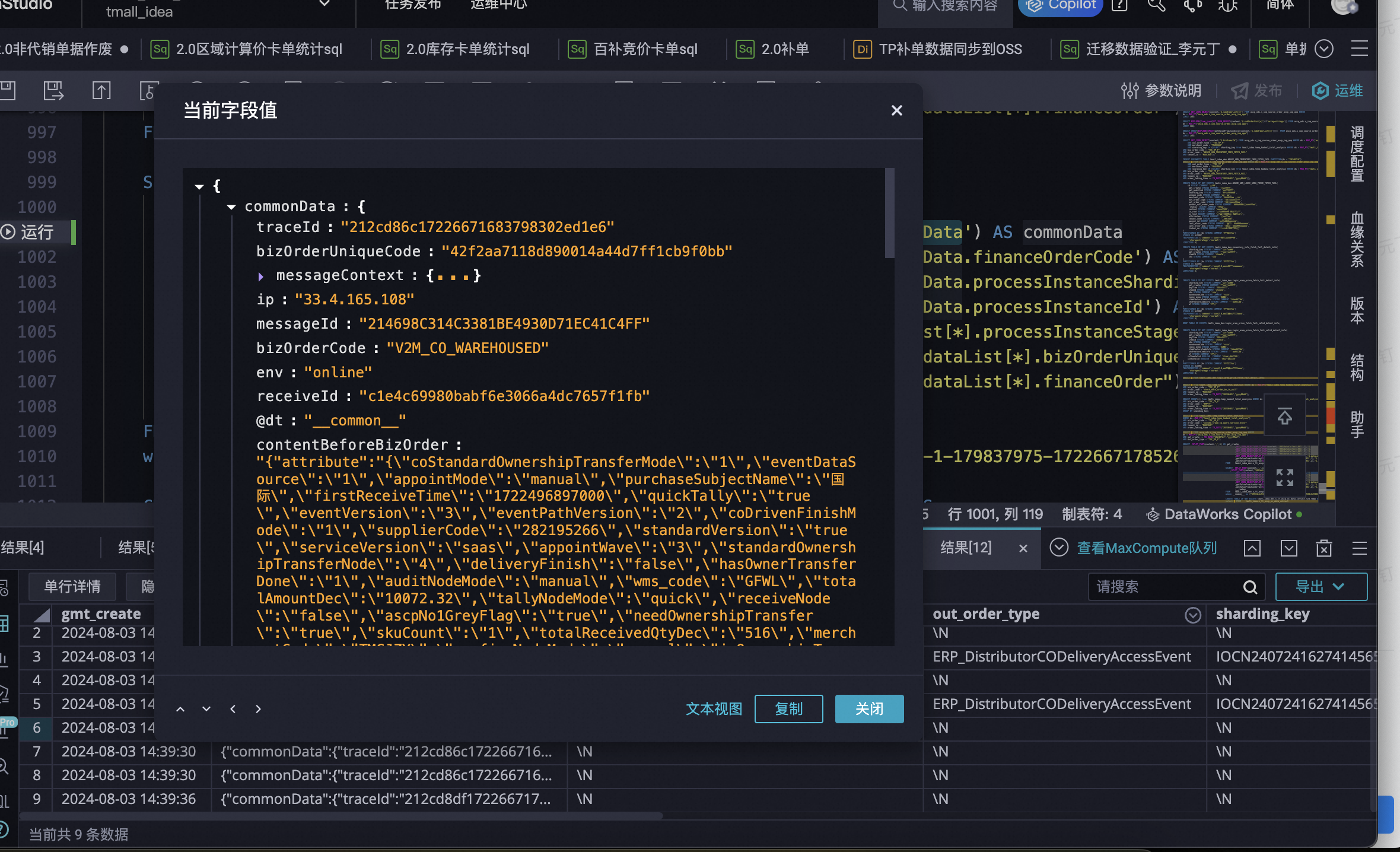The image size is (1400, 852).
Task: Open the help question-mark icon
Action: (1119, 6)
